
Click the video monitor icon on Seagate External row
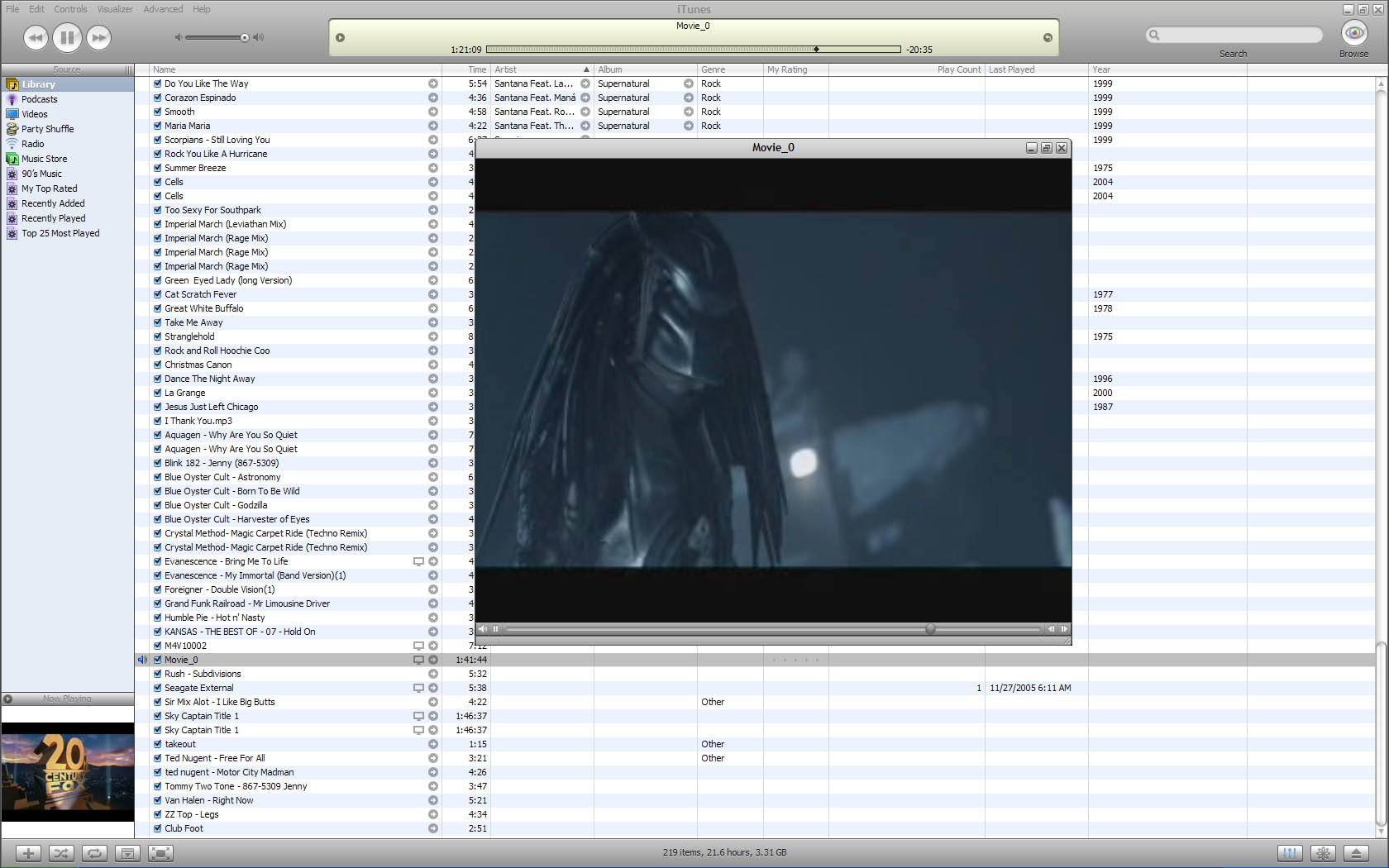418,688
